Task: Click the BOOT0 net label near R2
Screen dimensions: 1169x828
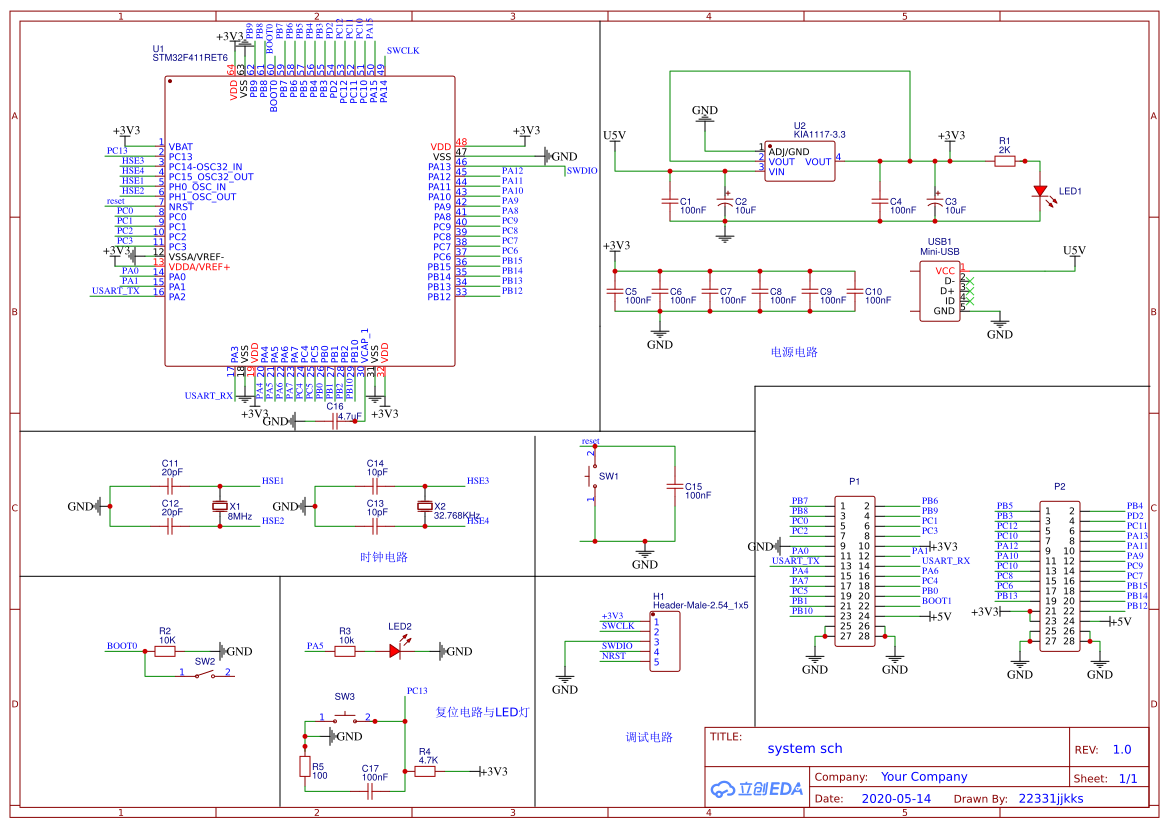Action: click(x=122, y=645)
